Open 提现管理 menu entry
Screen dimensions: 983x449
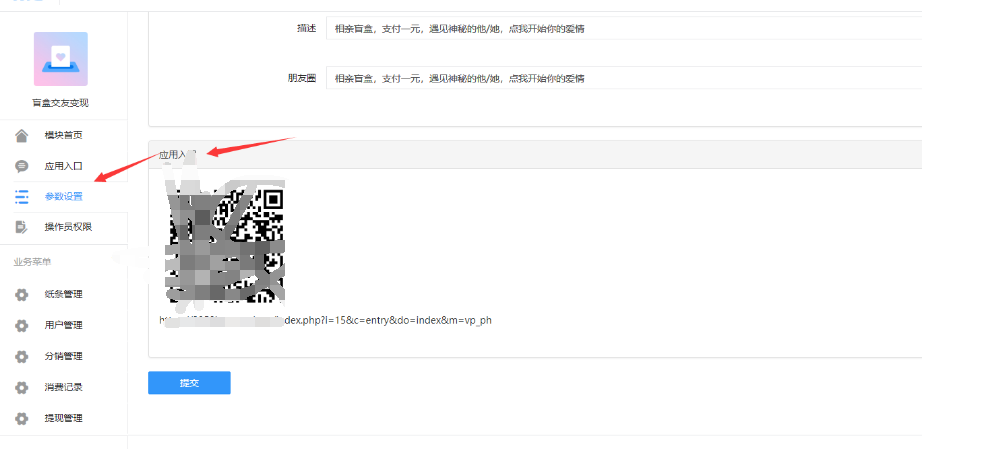(x=63, y=418)
